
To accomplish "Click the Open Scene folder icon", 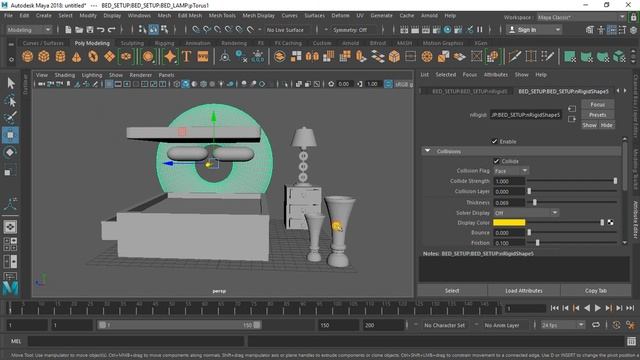I will 79,29.
